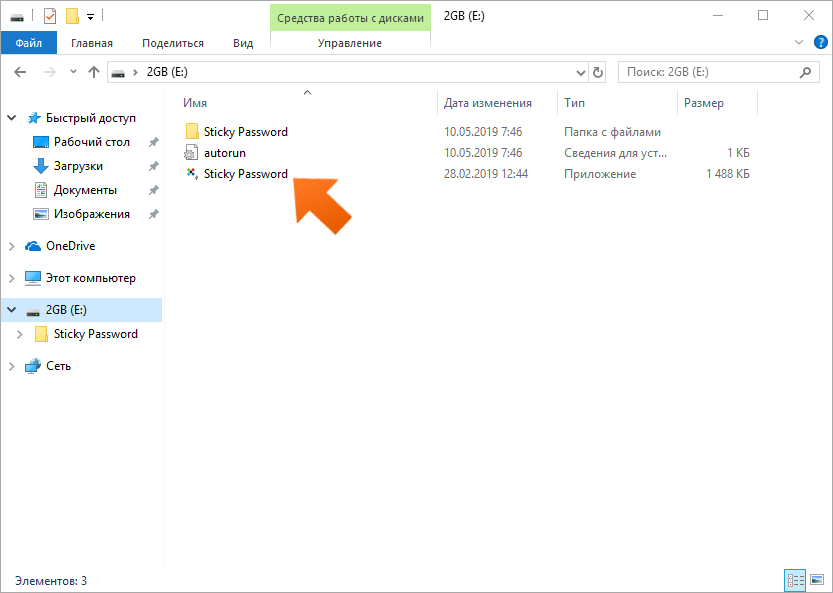Switch to details view layout icon
833x593 pixels.
point(795,580)
